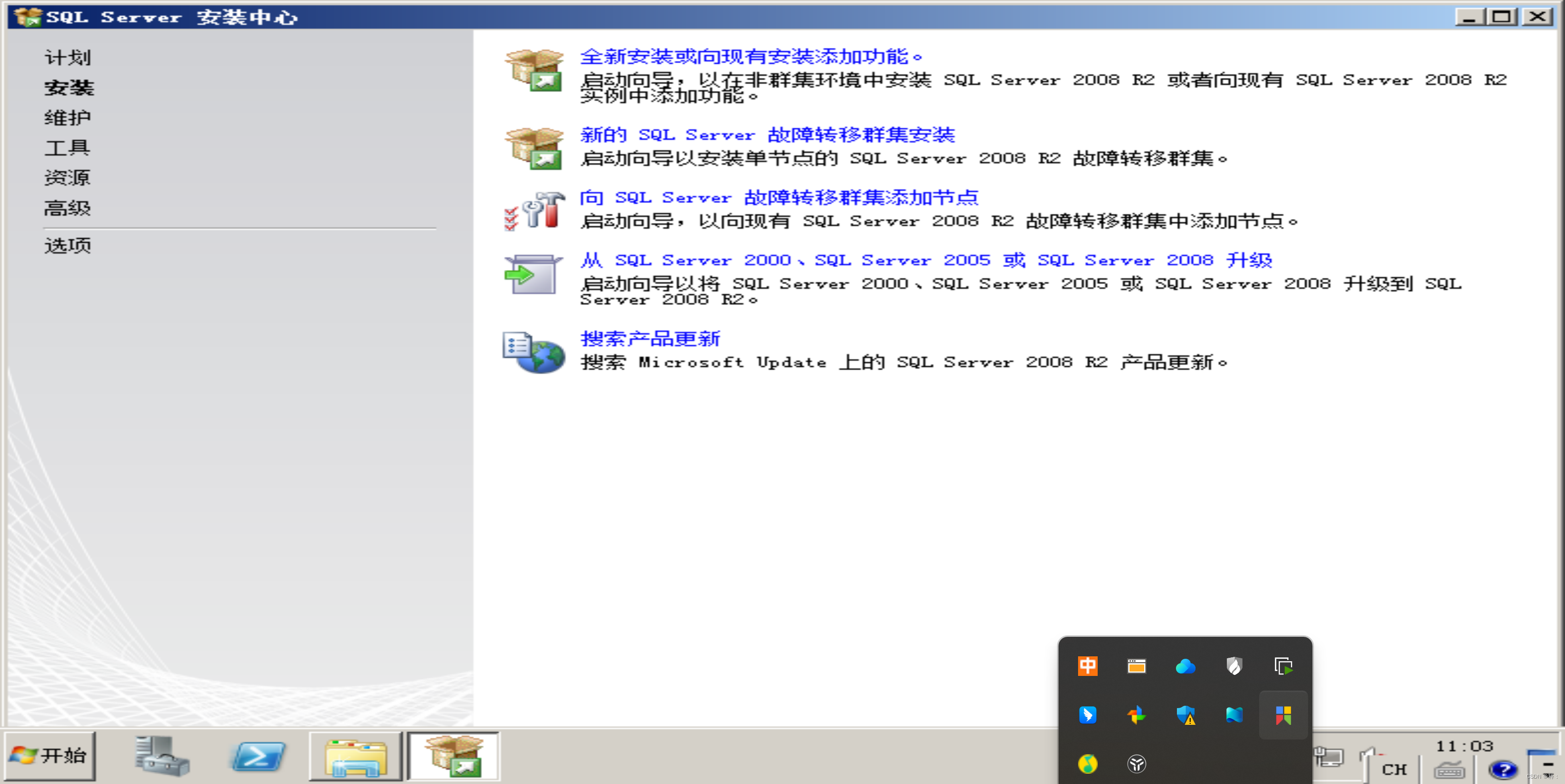Click the add-node tools icon
Screen dimensions: 1565x784
[x=534, y=211]
